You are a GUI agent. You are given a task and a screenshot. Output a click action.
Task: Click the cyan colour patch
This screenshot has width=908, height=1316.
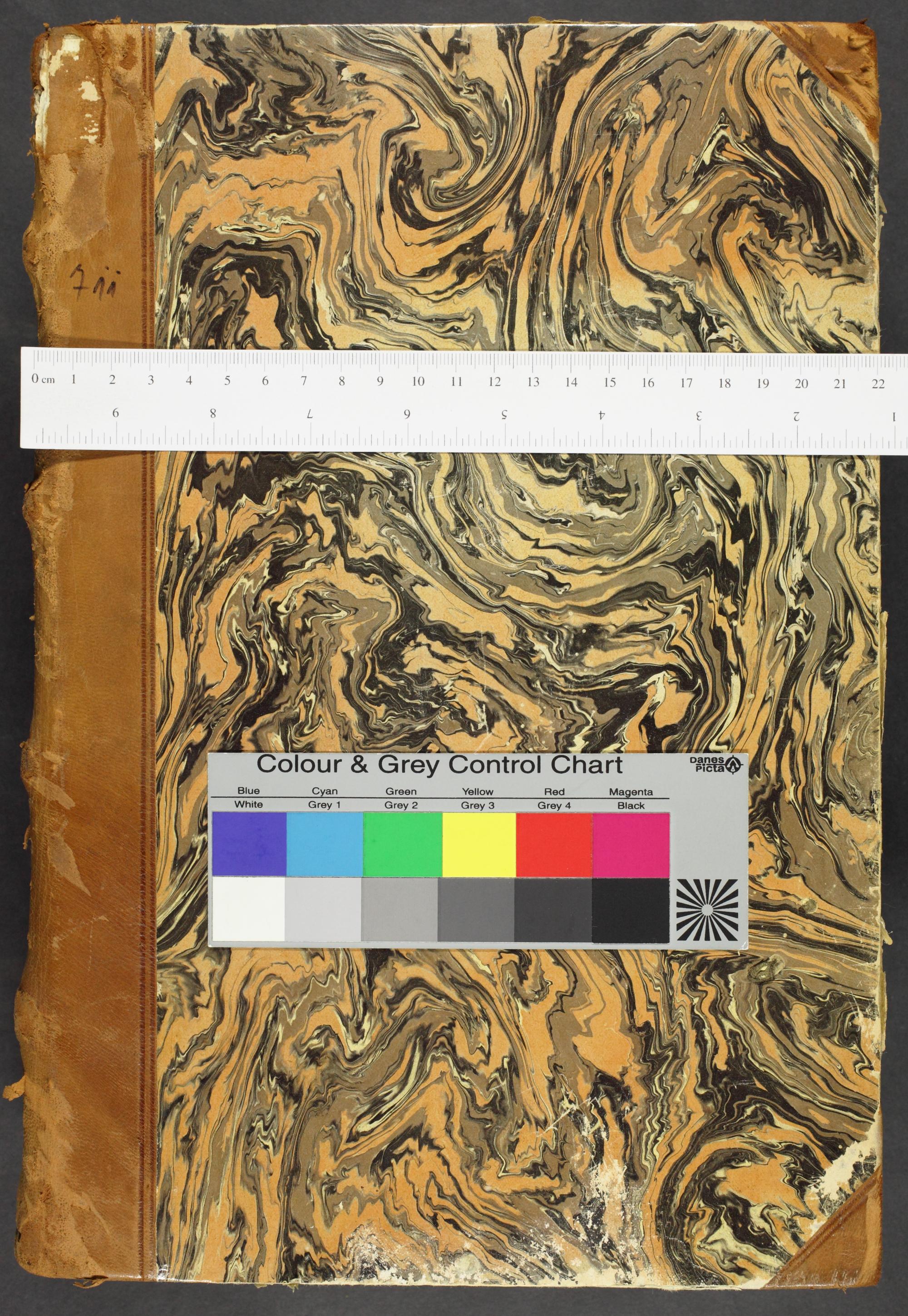324,844
